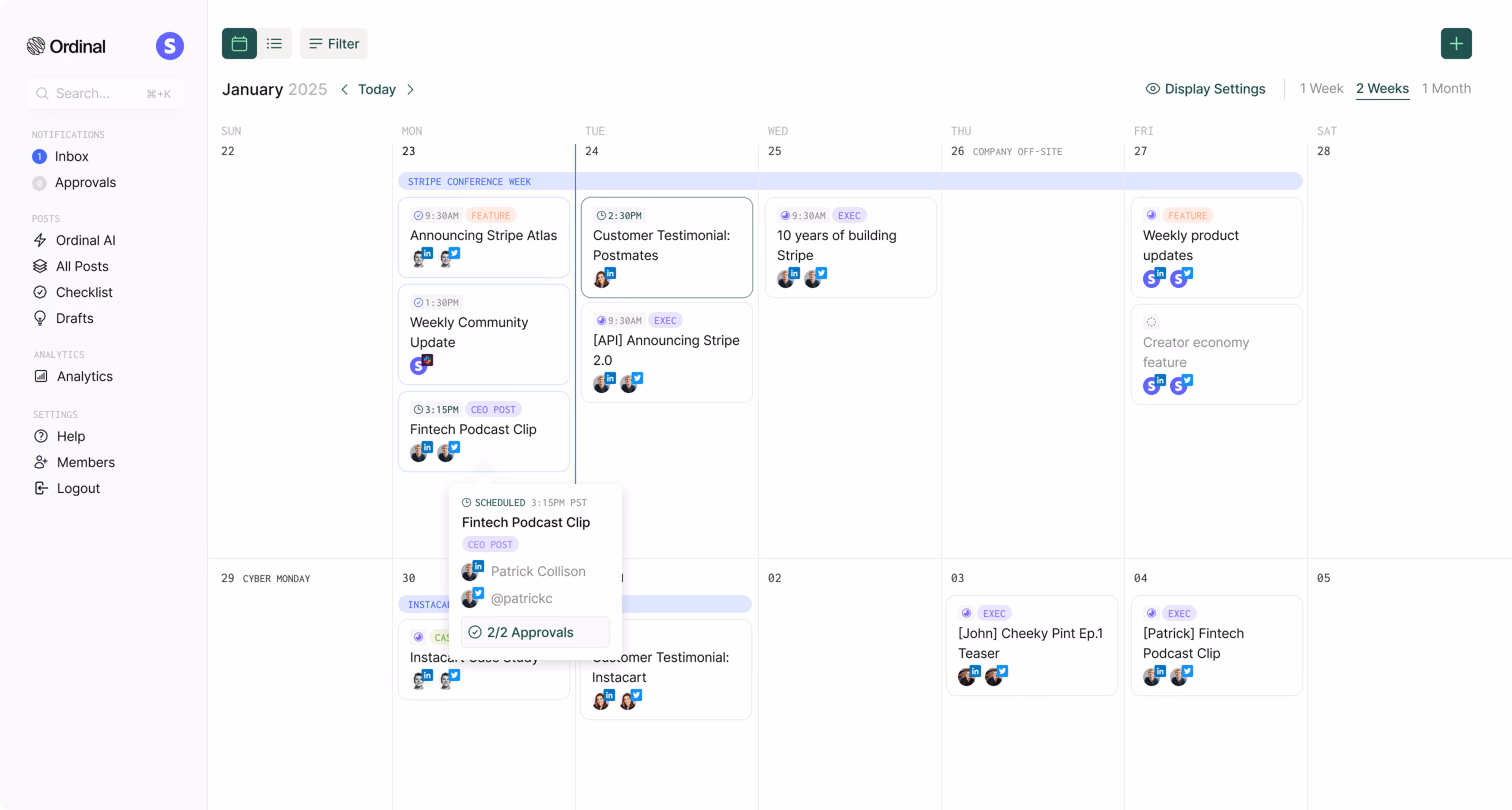Viewport: 1512px width, 810px height.
Task: Select the 2 Weeks view tab
Action: [x=1382, y=88]
